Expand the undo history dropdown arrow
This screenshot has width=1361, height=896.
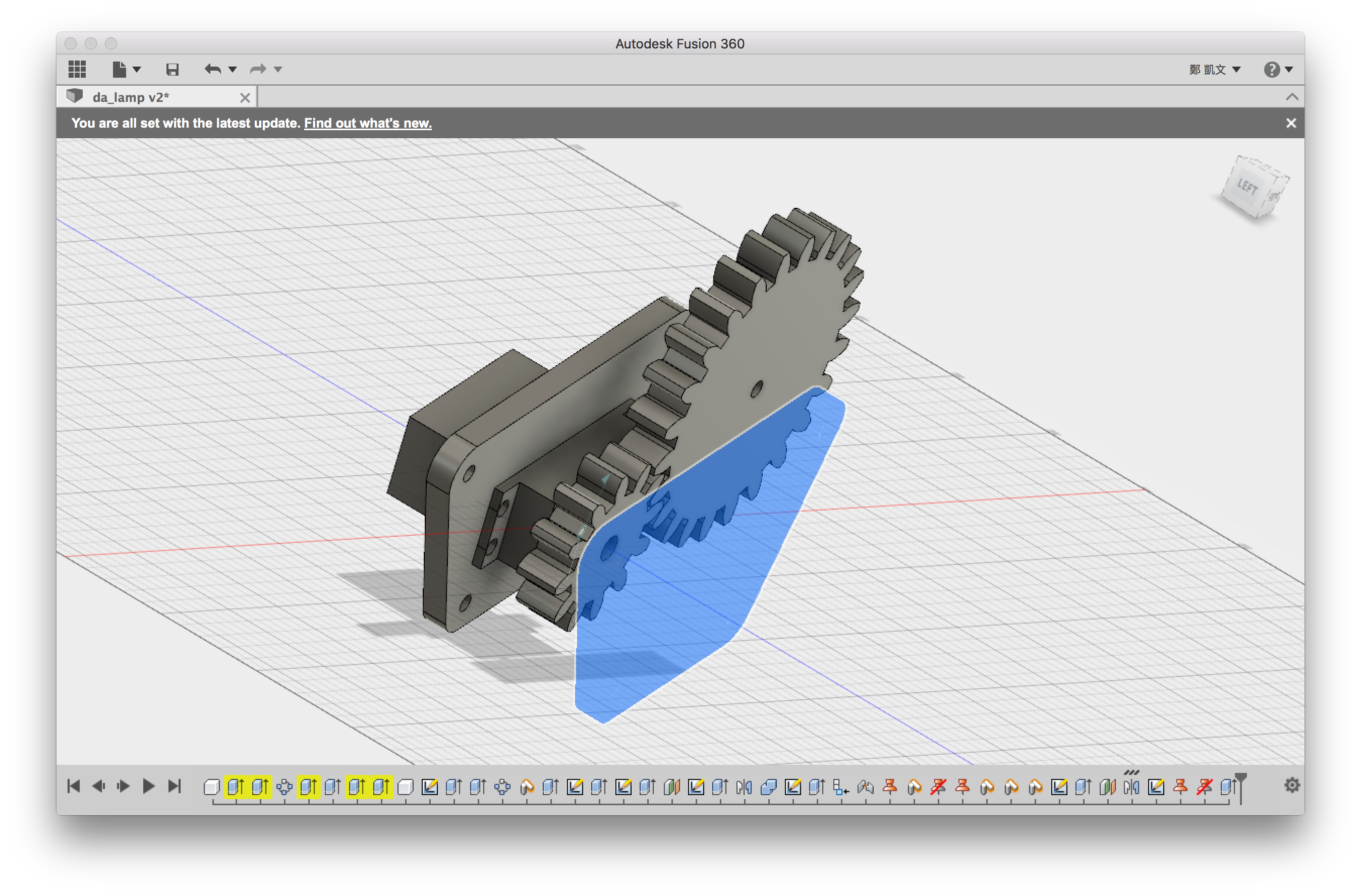click(x=233, y=69)
